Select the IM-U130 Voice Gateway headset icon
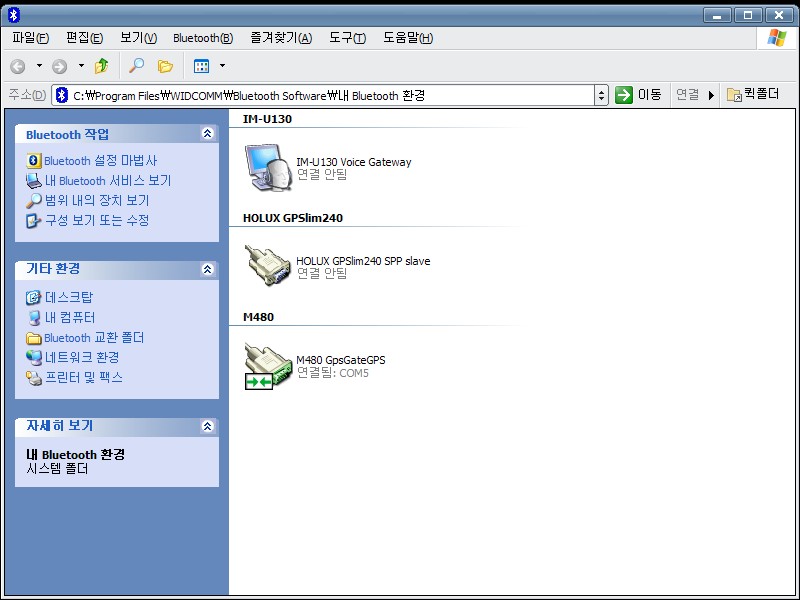Viewport: 800px width, 600px height. click(268, 167)
